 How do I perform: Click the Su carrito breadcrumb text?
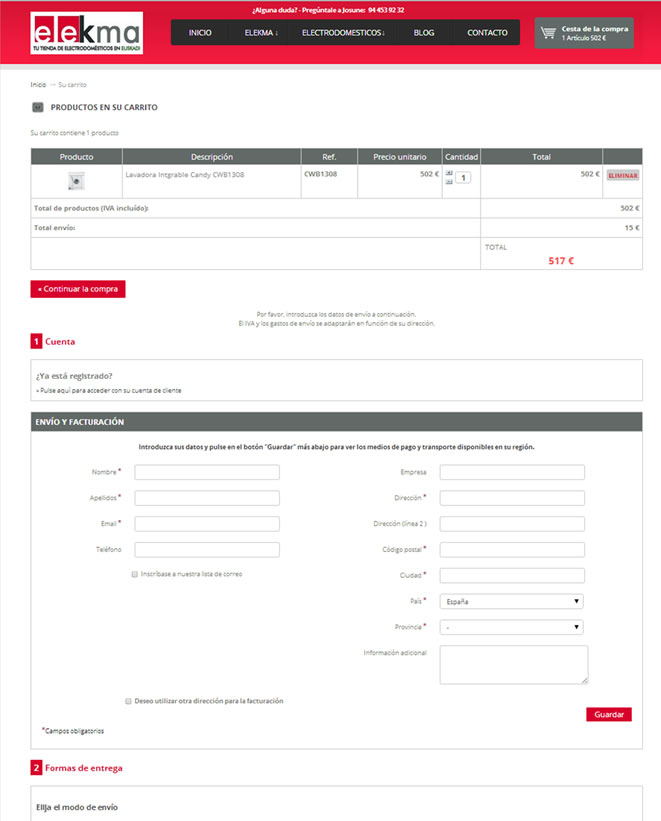(x=72, y=84)
